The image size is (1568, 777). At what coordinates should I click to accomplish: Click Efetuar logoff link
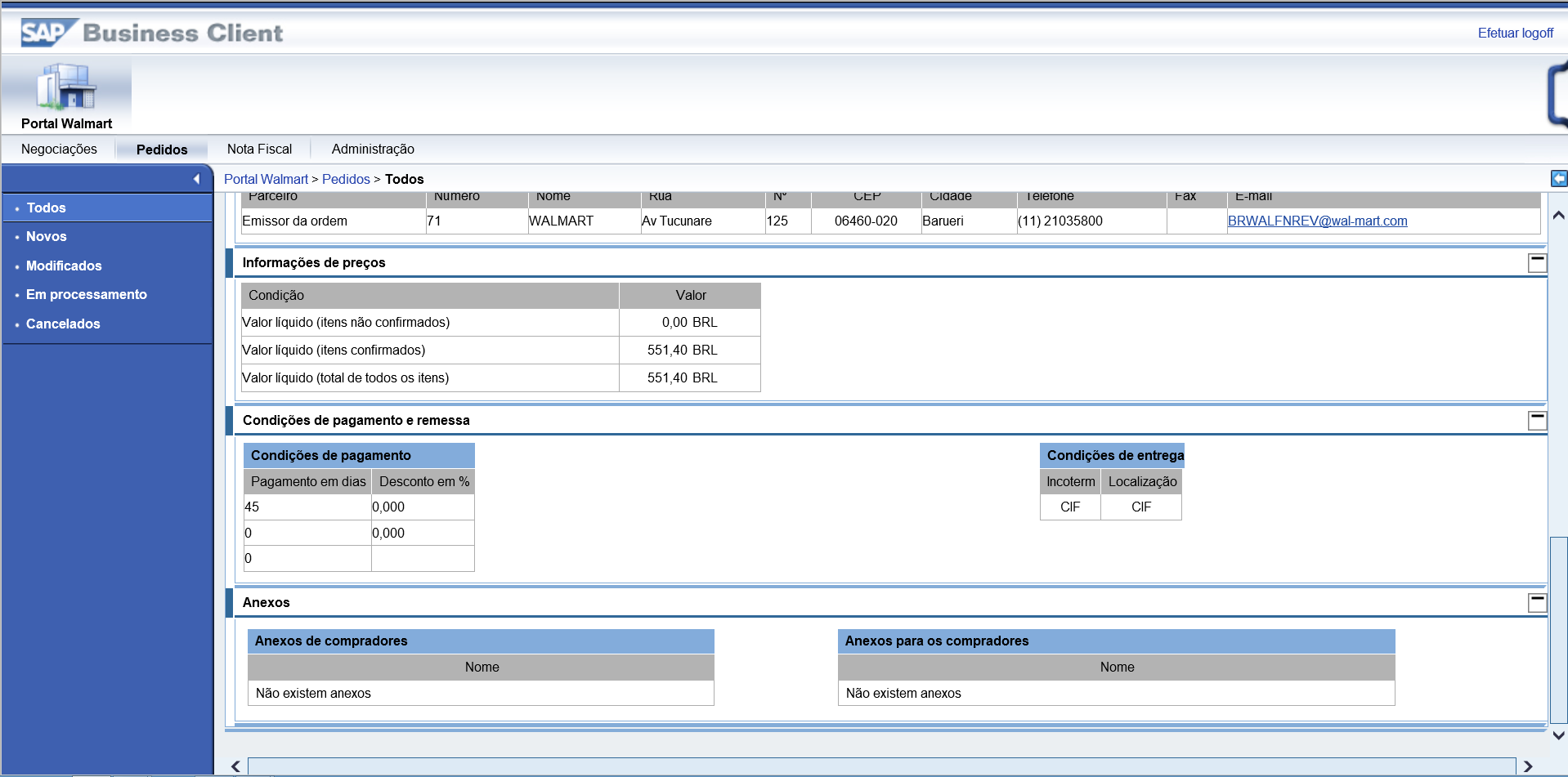1515,33
